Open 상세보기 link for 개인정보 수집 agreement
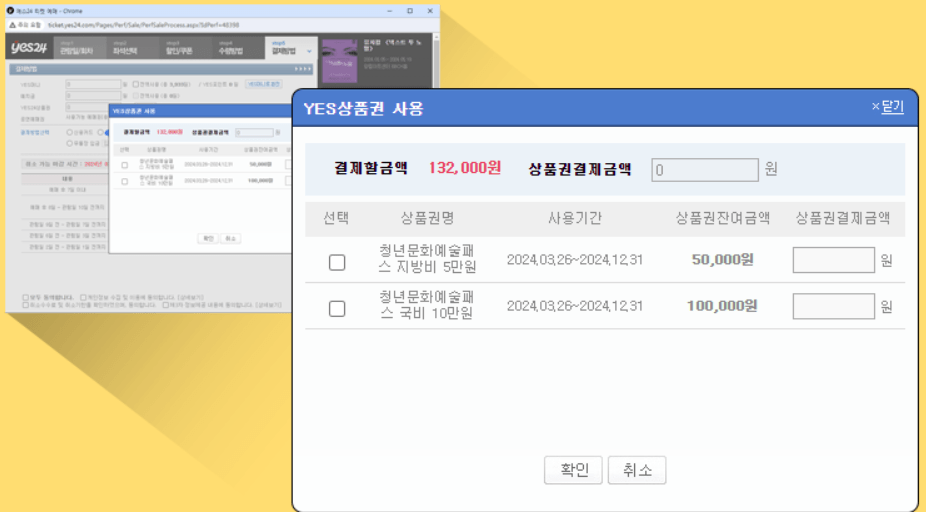Viewport: 926px width, 512px height. click(191, 297)
